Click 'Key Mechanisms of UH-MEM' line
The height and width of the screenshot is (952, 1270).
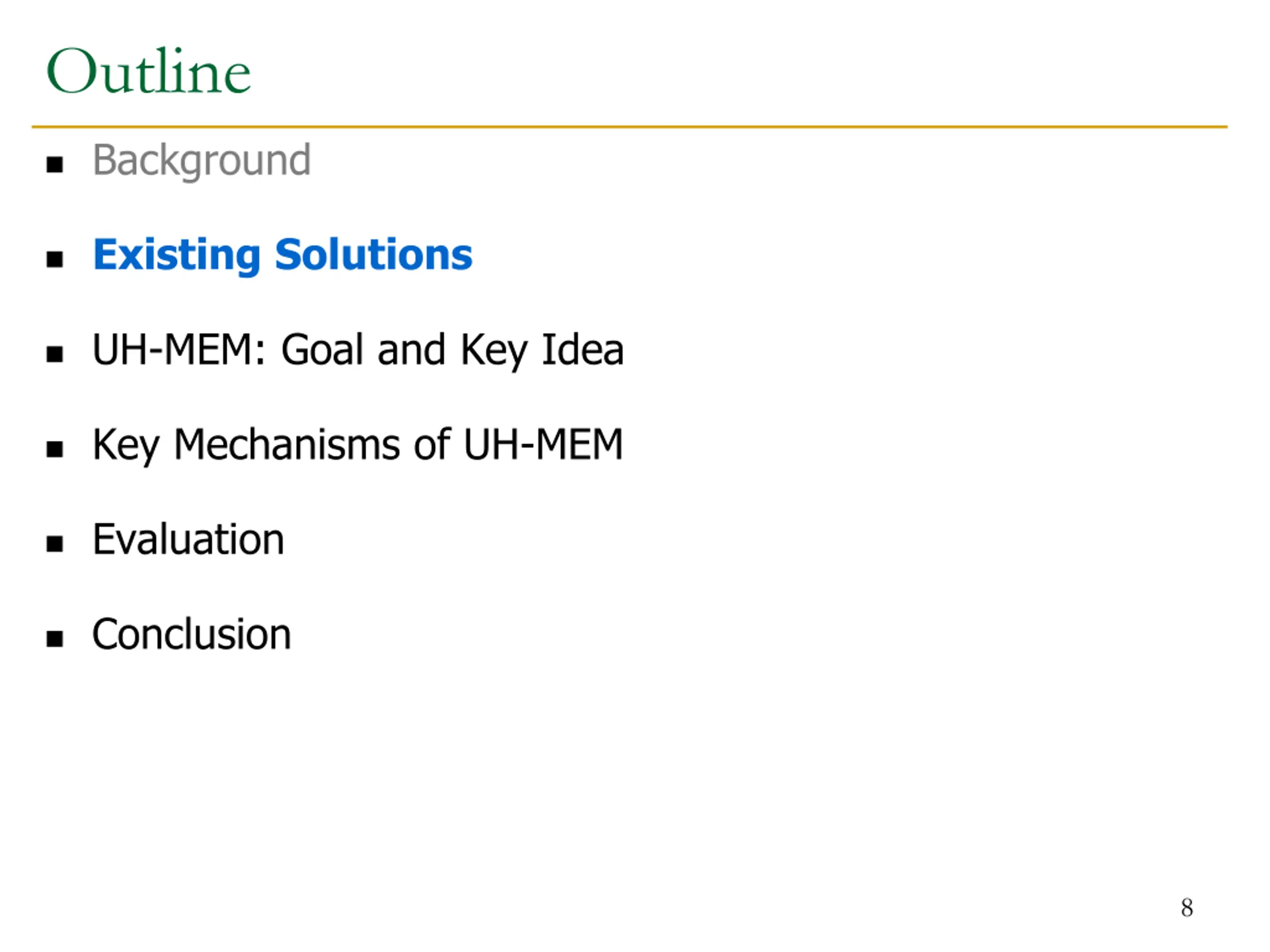point(358,445)
